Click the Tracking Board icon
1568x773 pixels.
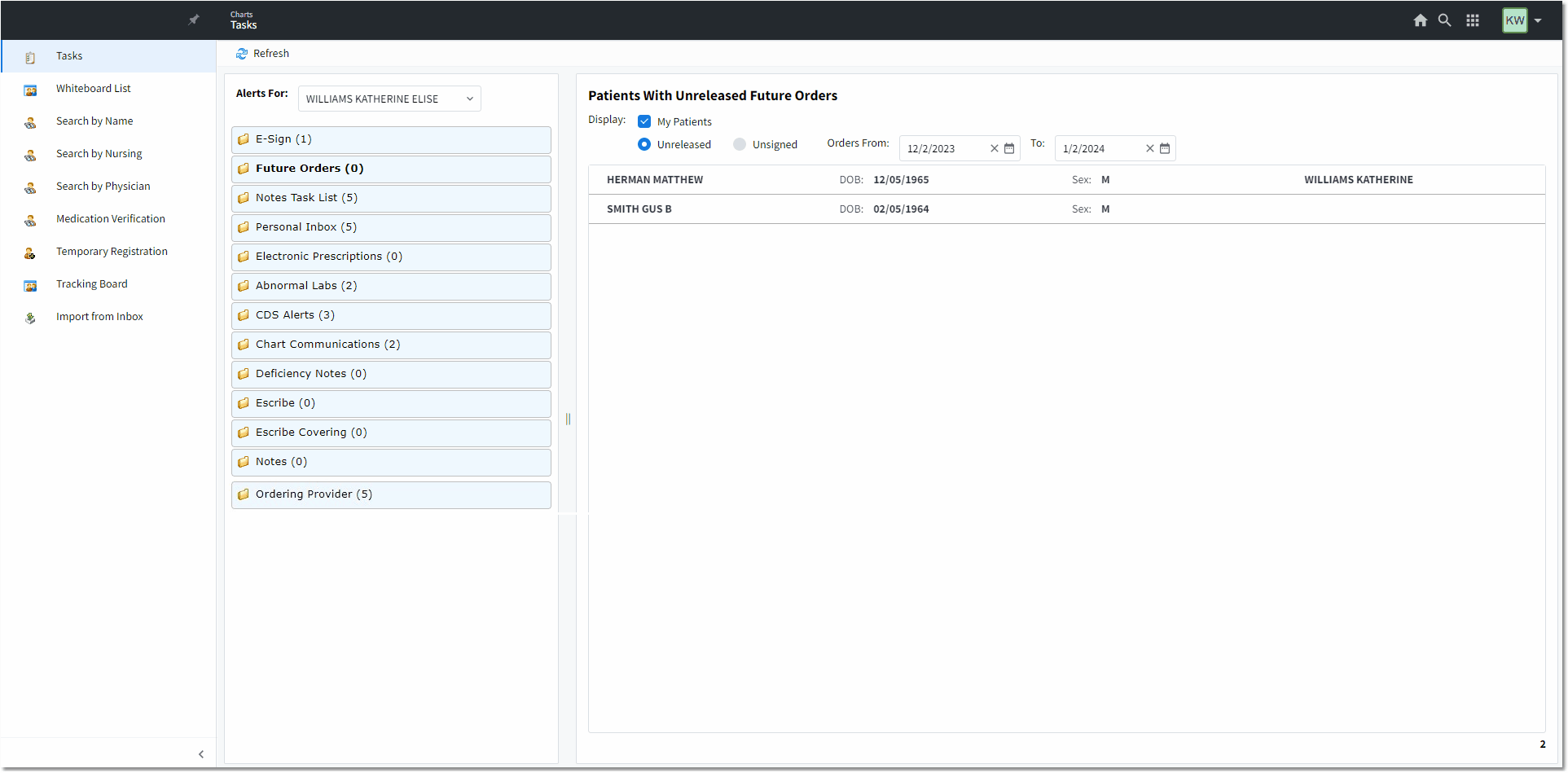[x=30, y=285]
